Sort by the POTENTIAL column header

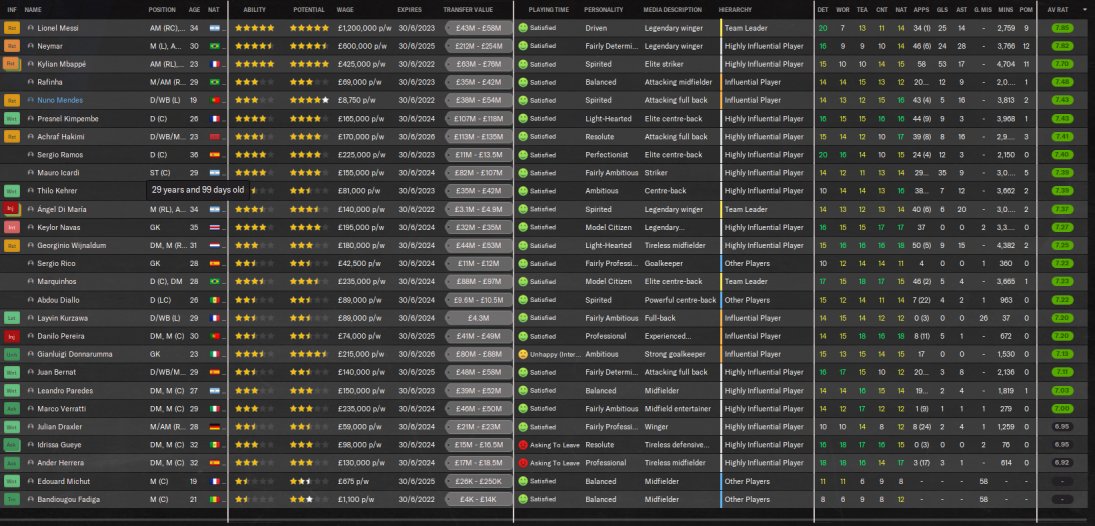pos(309,10)
